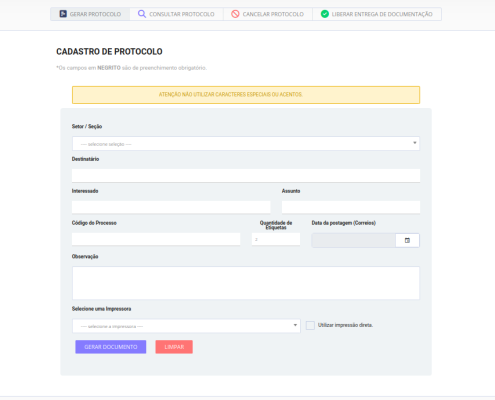Switch to Consultar Protocolo tab
495x400 pixels.
176,14
